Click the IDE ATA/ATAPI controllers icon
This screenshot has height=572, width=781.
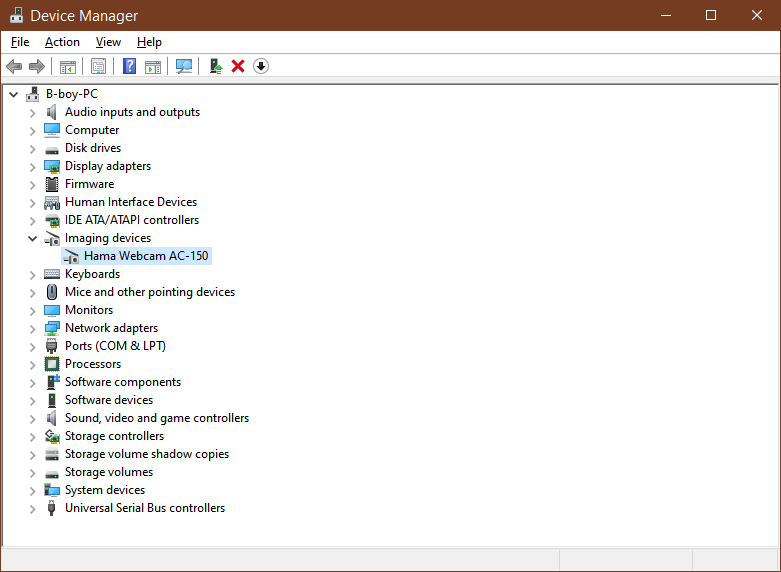point(52,220)
